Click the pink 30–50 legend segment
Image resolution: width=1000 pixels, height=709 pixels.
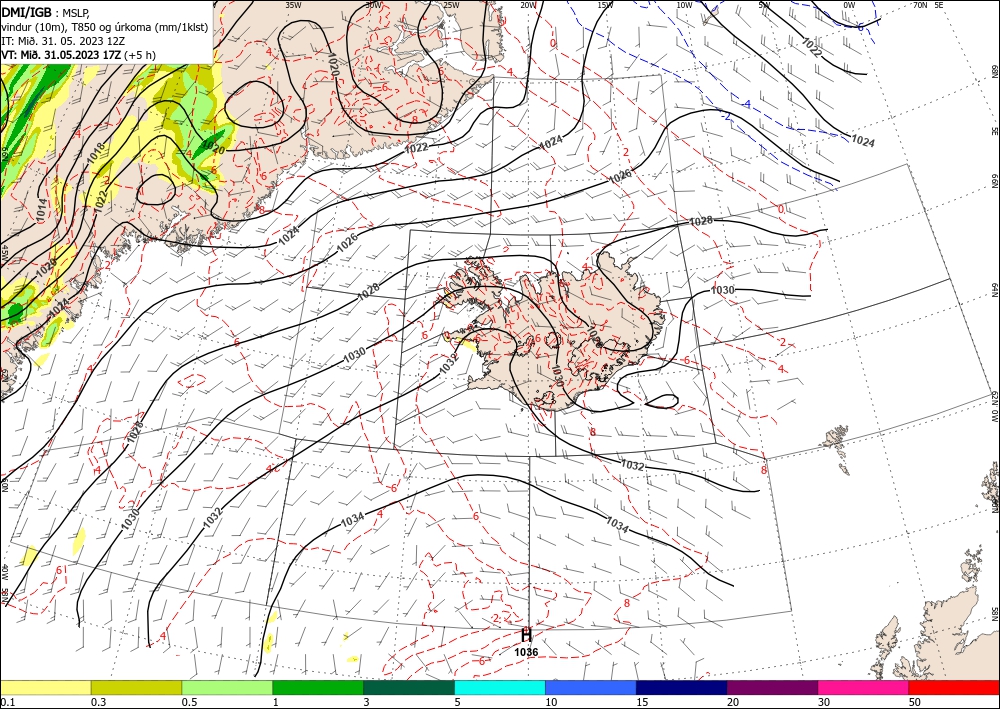click(864, 687)
